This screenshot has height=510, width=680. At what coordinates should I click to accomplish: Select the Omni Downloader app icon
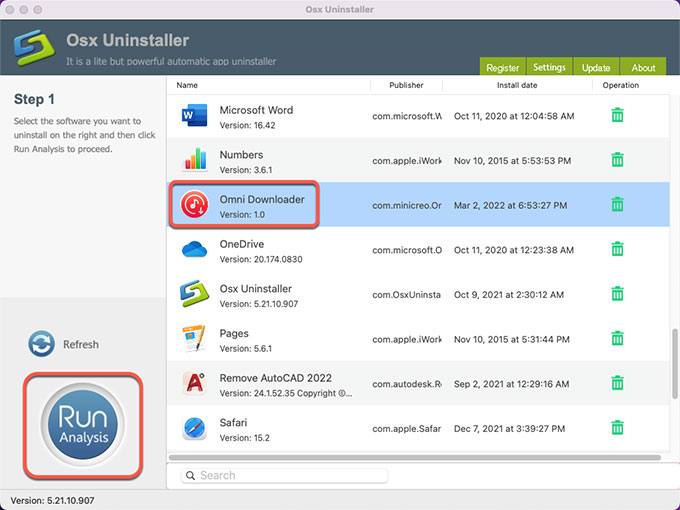pos(194,204)
